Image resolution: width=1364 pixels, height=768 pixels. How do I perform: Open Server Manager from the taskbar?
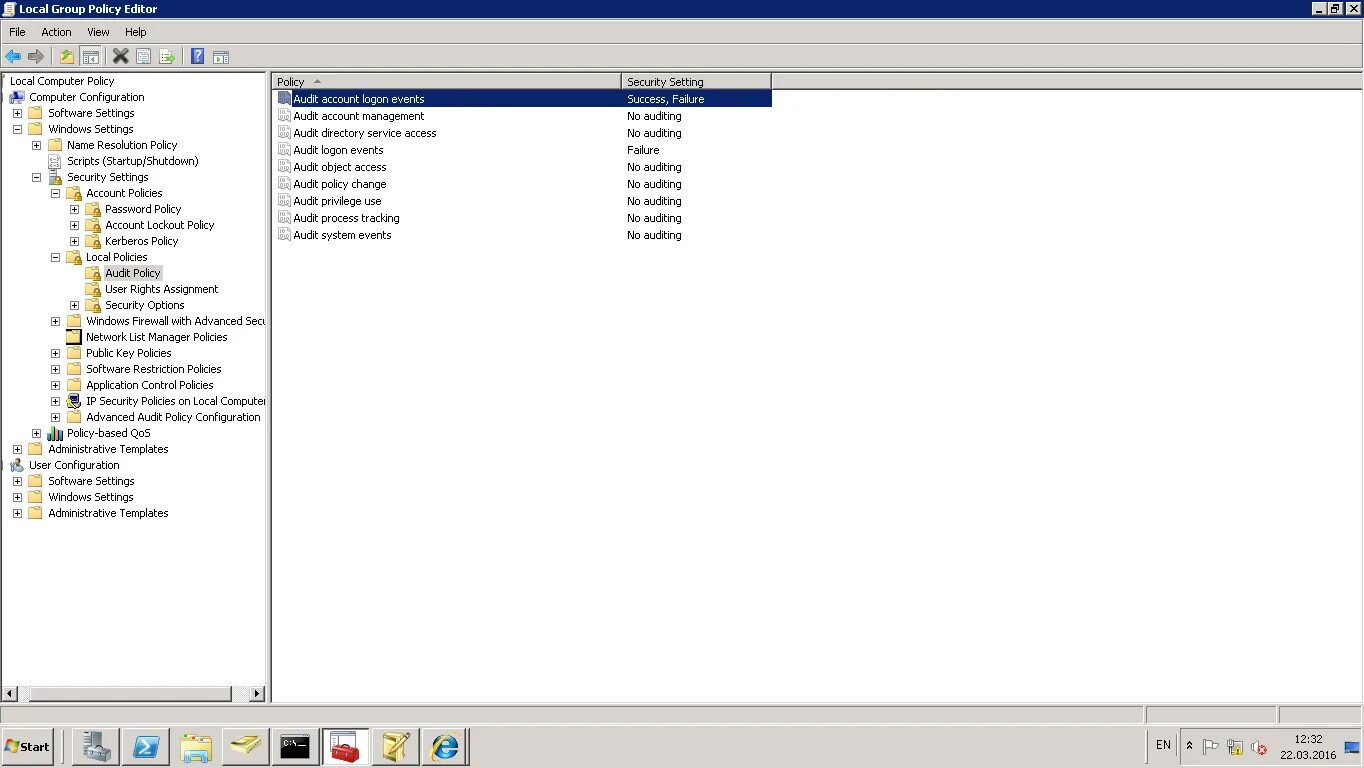click(x=97, y=747)
